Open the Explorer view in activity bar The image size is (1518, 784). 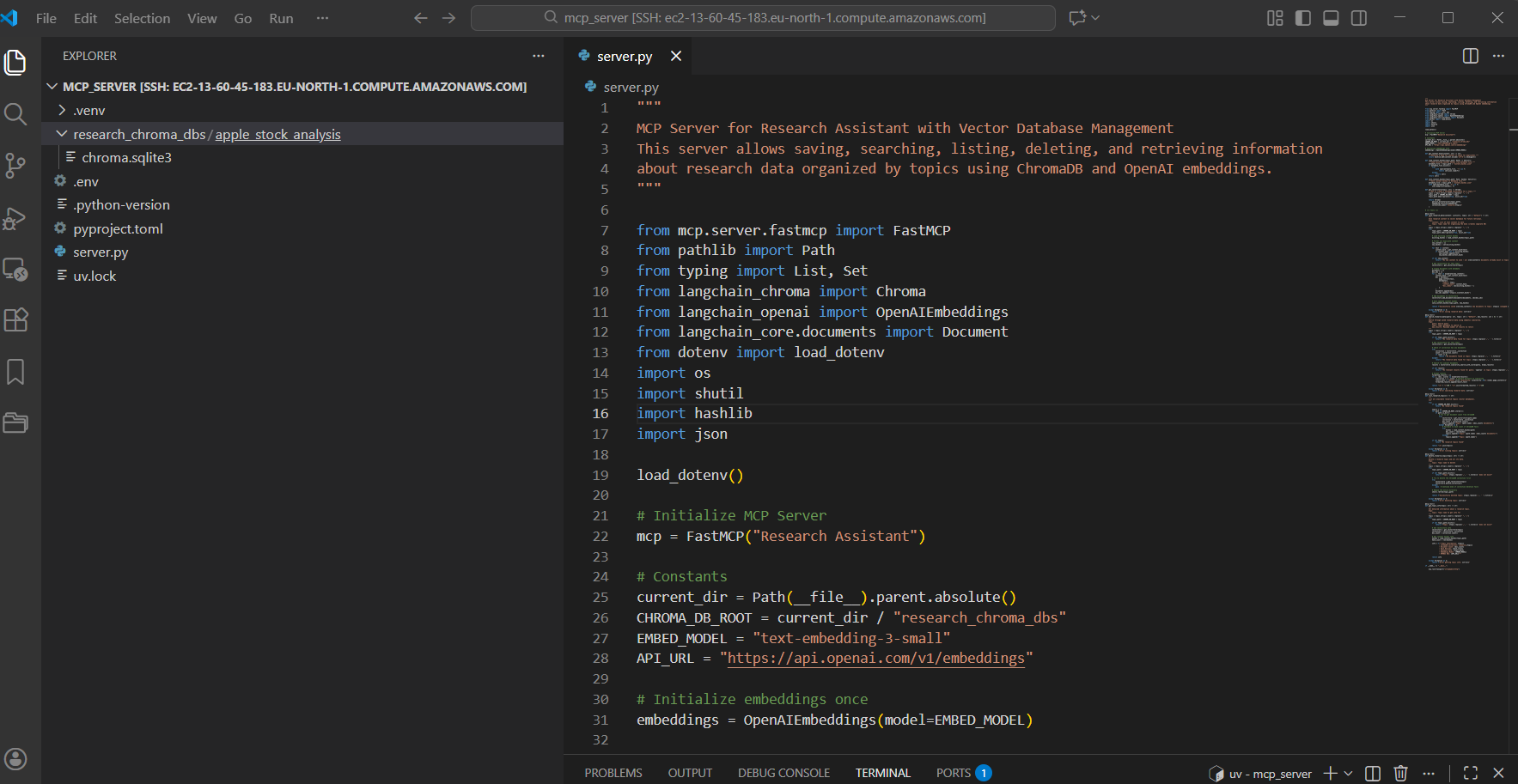point(15,63)
